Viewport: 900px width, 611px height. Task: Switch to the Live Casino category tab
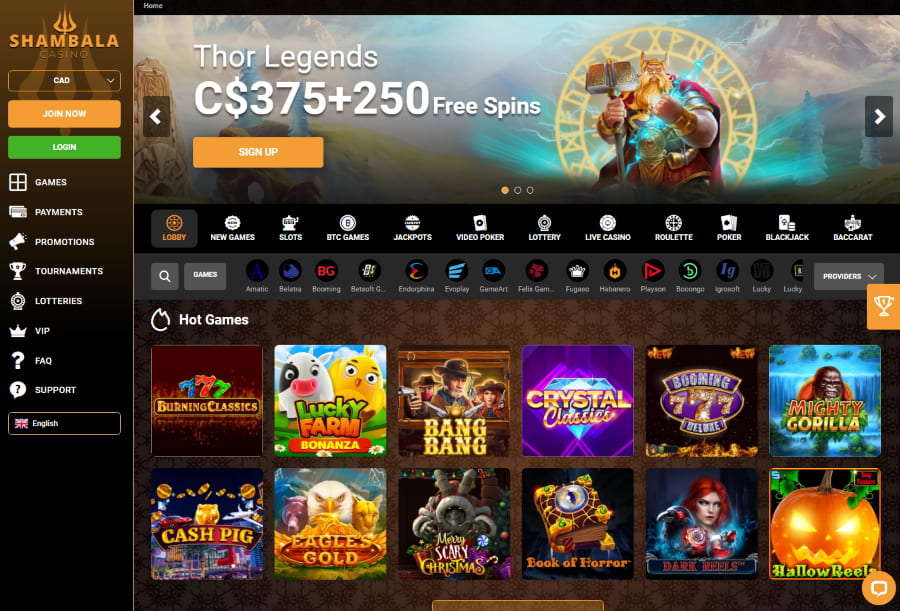pos(607,228)
